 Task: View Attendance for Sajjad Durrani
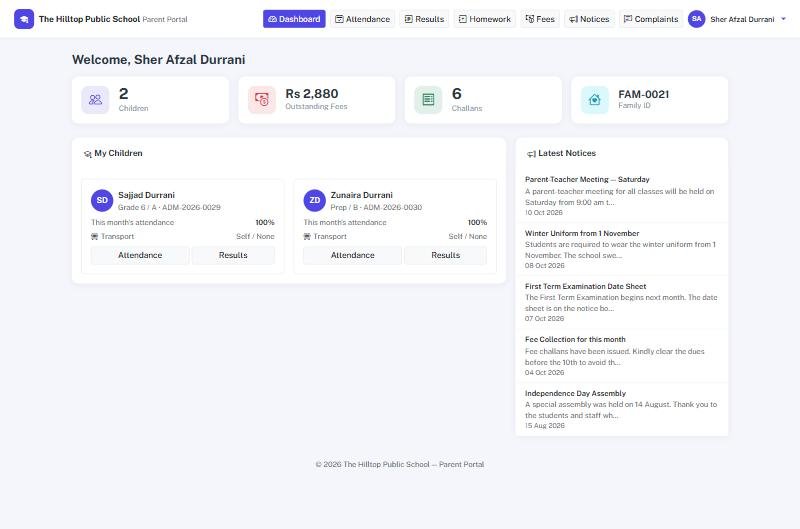pyautogui.click(x=140, y=255)
